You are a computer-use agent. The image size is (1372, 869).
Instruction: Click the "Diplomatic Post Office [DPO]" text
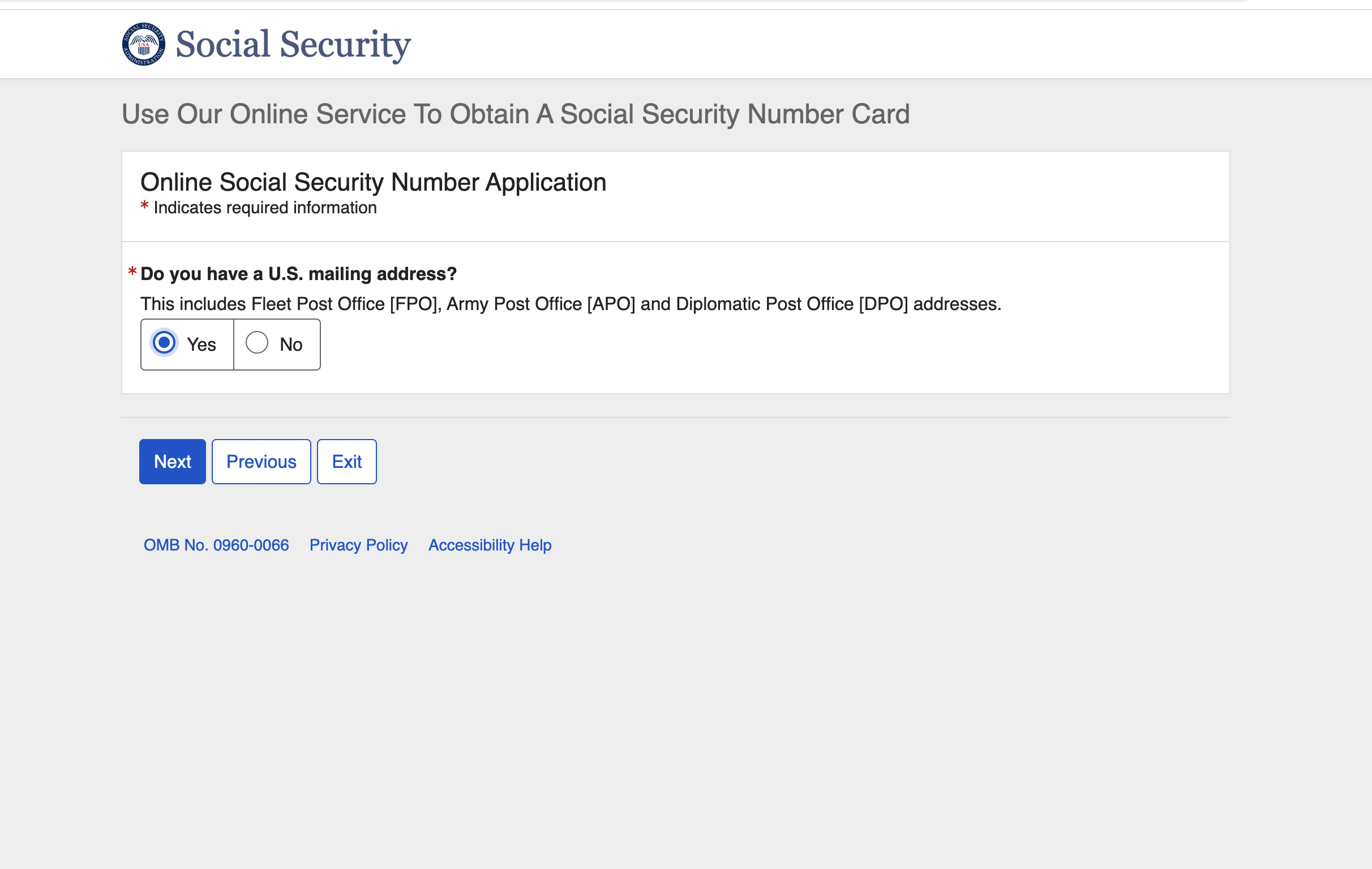[x=792, y=304]
